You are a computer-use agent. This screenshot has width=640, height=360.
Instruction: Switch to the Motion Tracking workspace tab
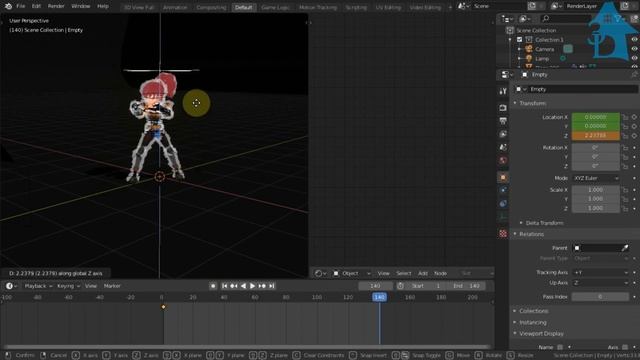(318, 7)
